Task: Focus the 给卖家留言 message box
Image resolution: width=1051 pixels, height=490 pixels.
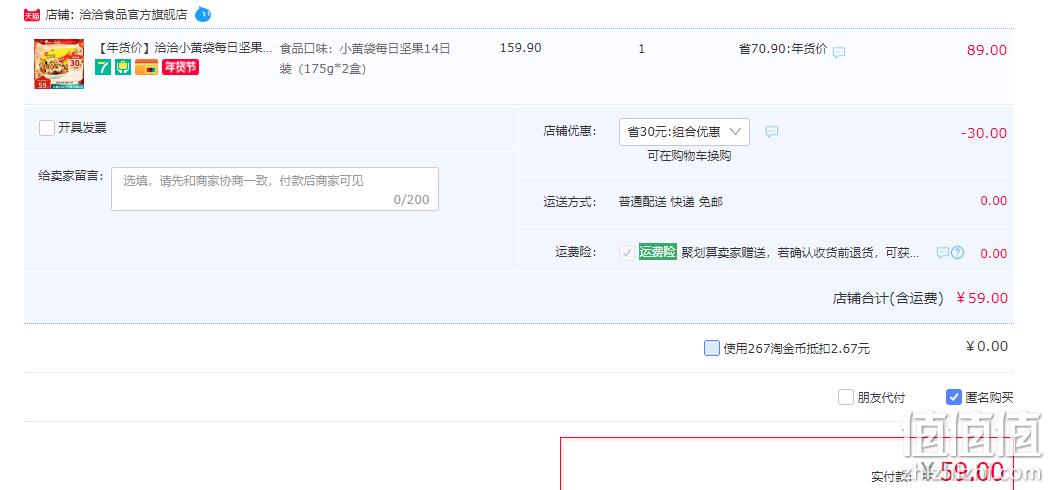Action: click(275, 189)
